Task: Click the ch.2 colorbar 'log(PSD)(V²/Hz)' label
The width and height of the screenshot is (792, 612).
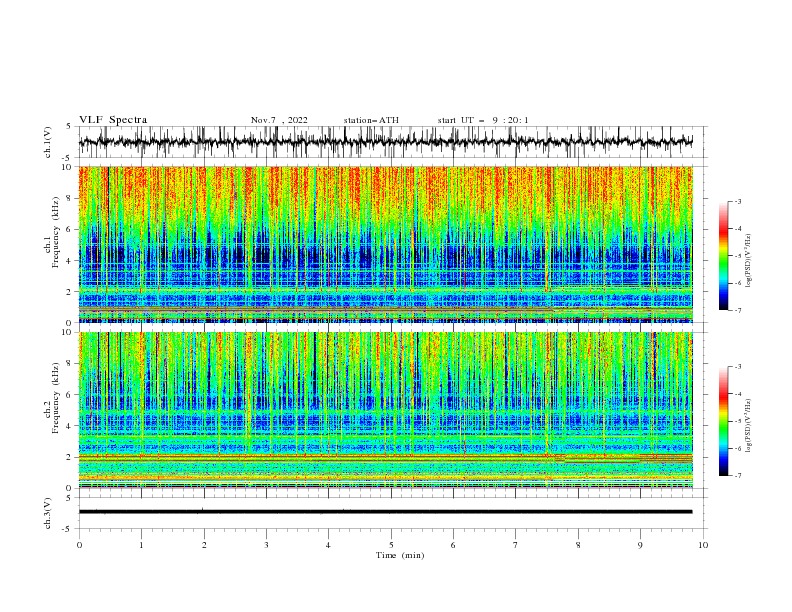Action: [x=749, y=425]
